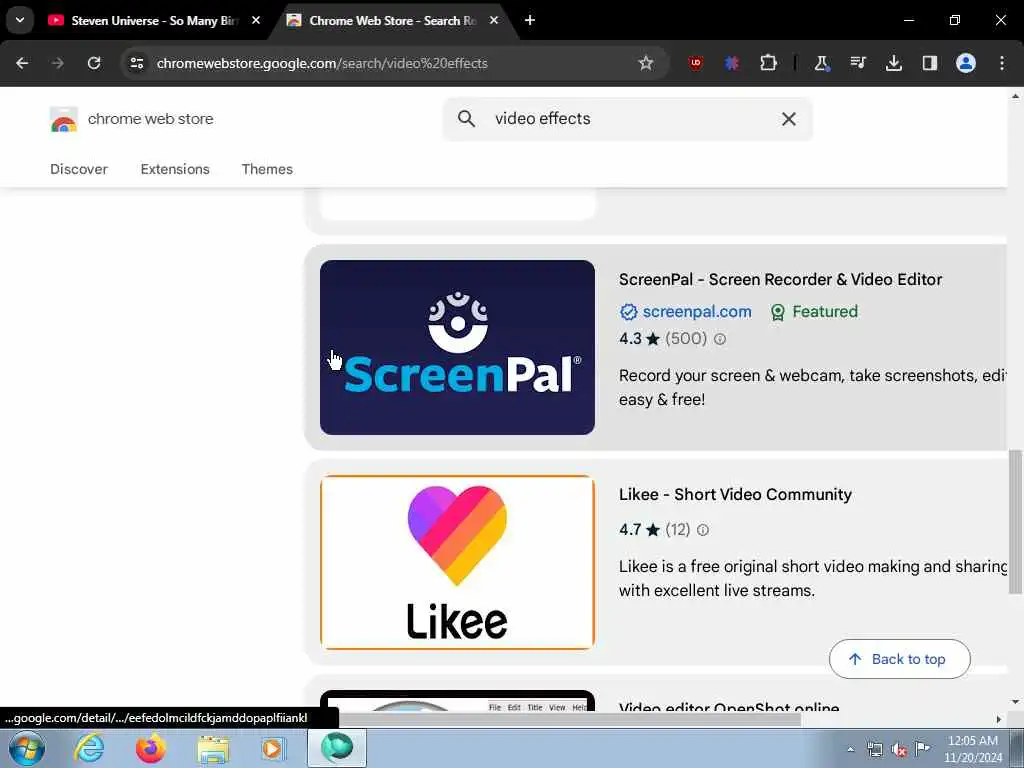Go to the Themes section
The width and height of the screenshot is (1024, 768).
(267, 169)
